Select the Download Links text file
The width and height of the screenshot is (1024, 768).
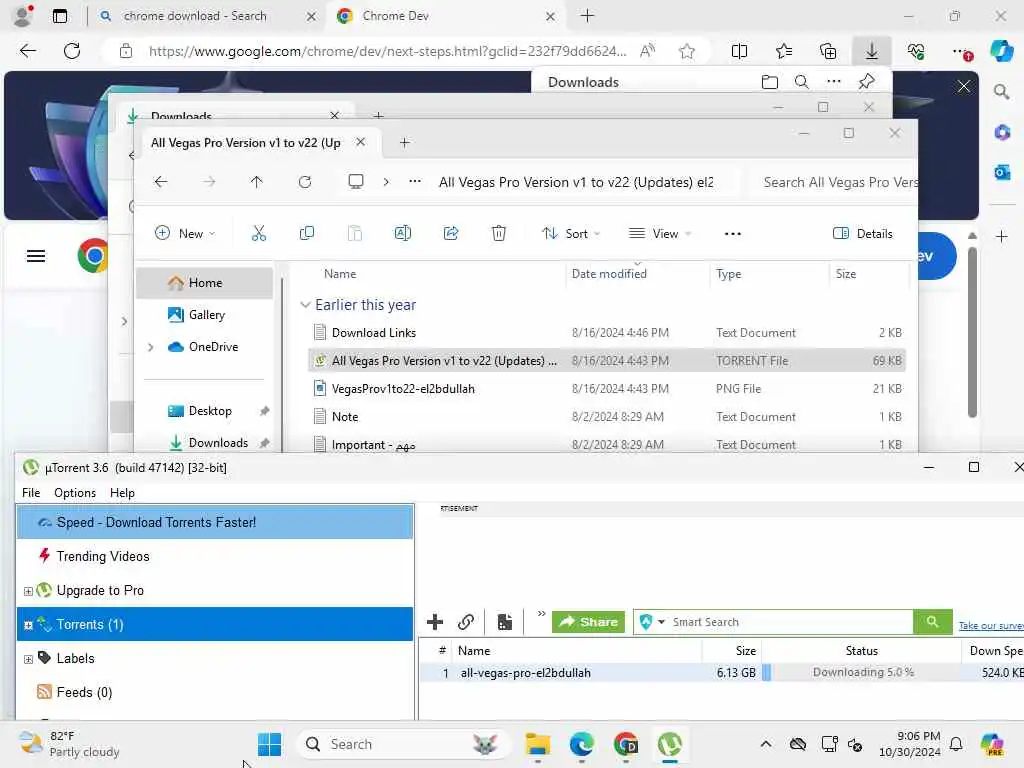607,332
